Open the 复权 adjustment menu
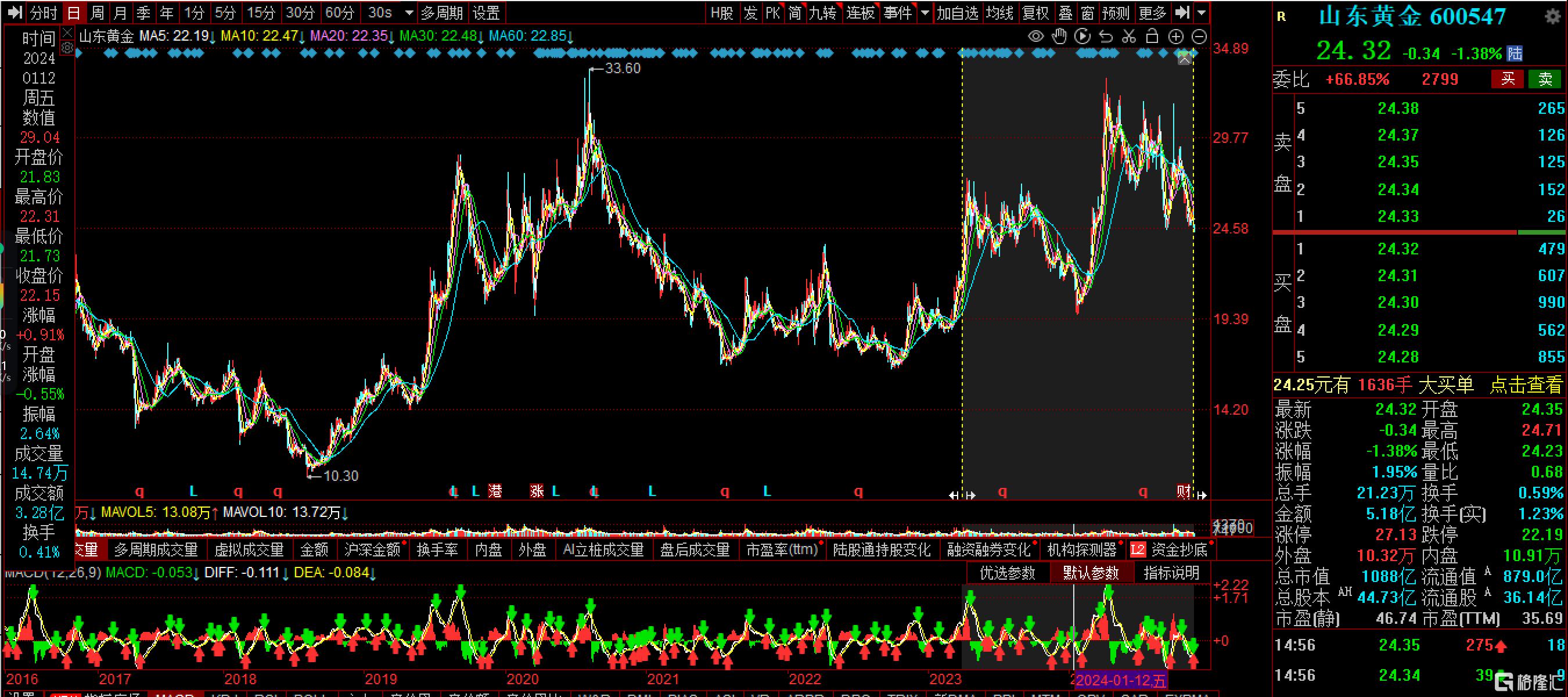1568x697 pixels. point(1035,12)
